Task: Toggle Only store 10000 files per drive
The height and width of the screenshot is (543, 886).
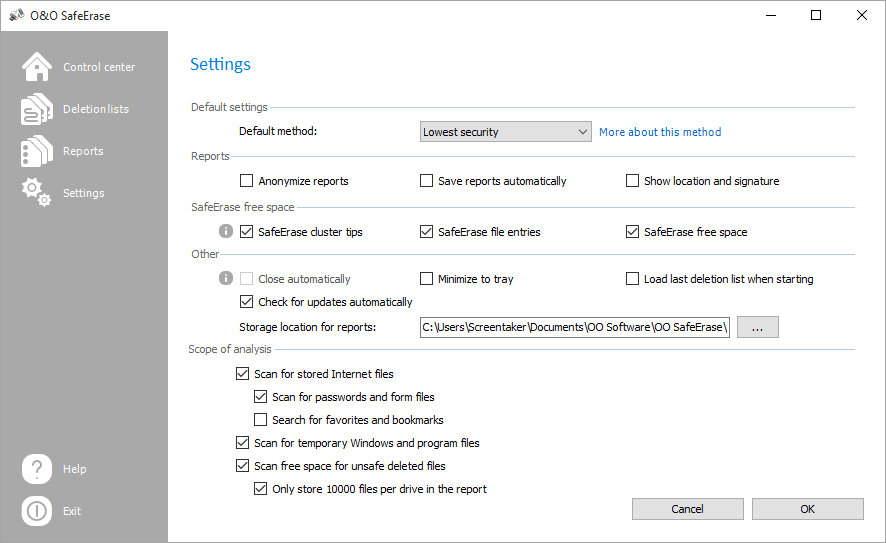Action: pos(260,489)
